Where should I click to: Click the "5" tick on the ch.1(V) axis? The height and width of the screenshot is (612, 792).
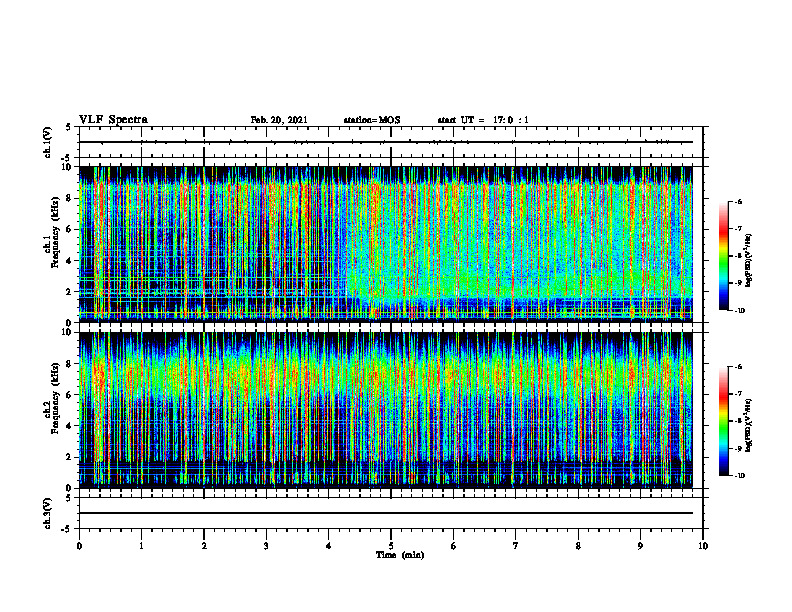click(x=69, y=127)
